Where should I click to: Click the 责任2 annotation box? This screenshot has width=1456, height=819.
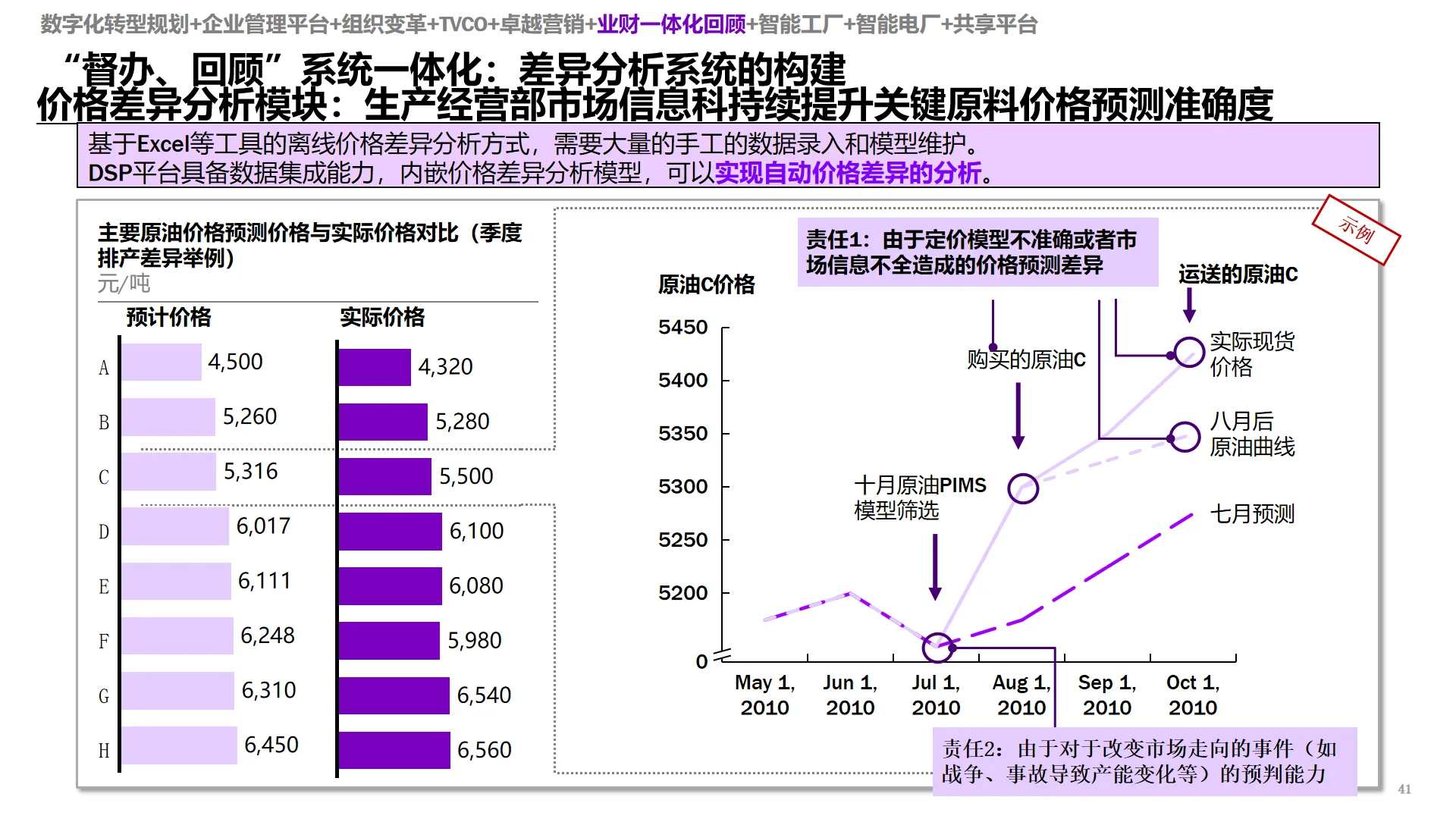pos(1144,762)
